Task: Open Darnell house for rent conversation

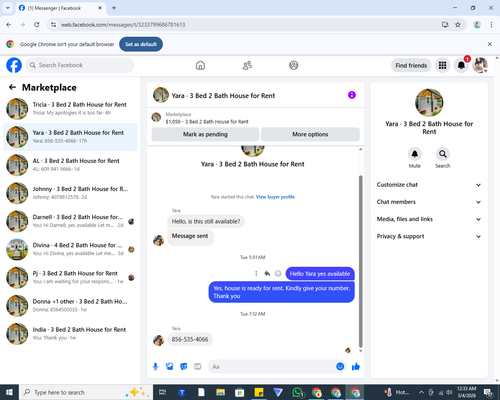Action: 70,221
